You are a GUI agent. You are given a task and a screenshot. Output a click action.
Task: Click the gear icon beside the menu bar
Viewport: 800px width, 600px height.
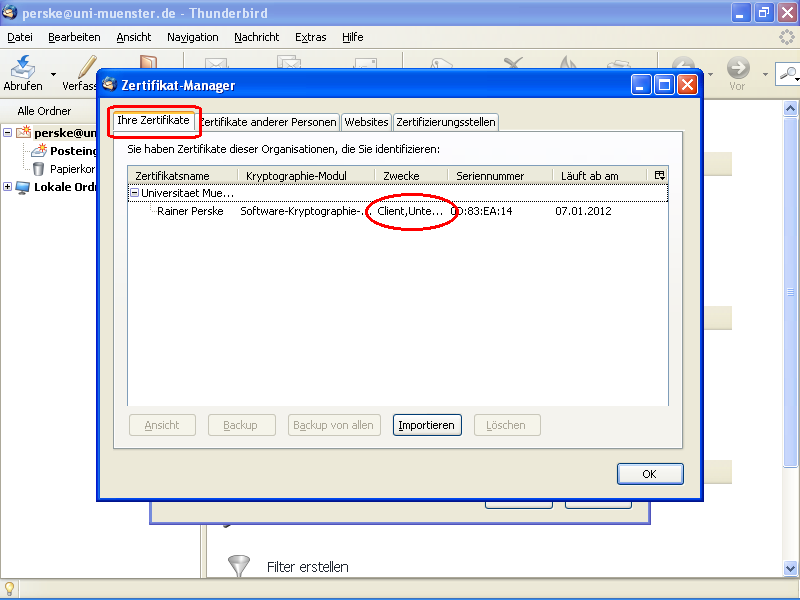(786, 37)
